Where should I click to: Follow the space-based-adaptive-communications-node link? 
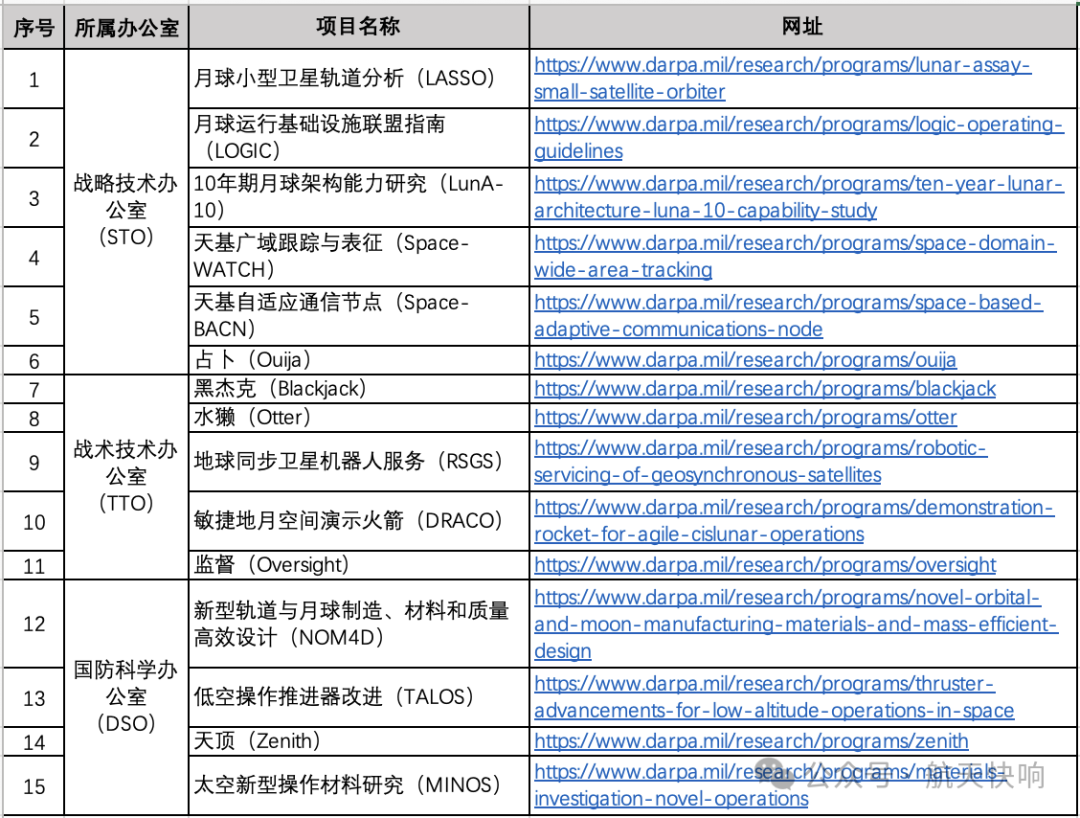tap(787, 303)
